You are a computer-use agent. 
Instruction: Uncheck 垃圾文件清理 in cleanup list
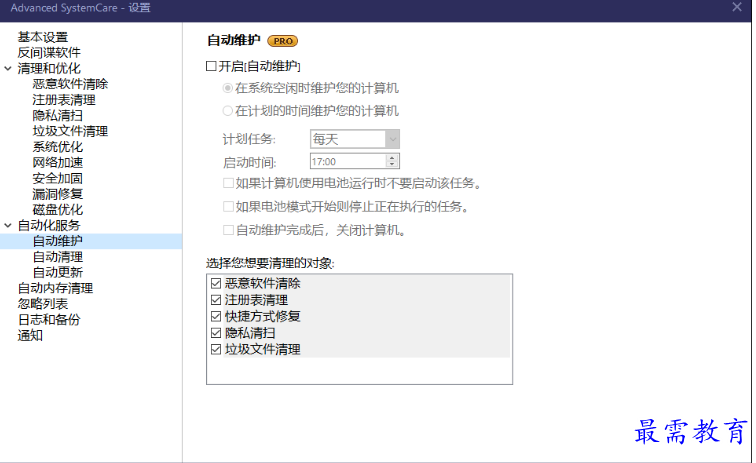pos(216,350)
